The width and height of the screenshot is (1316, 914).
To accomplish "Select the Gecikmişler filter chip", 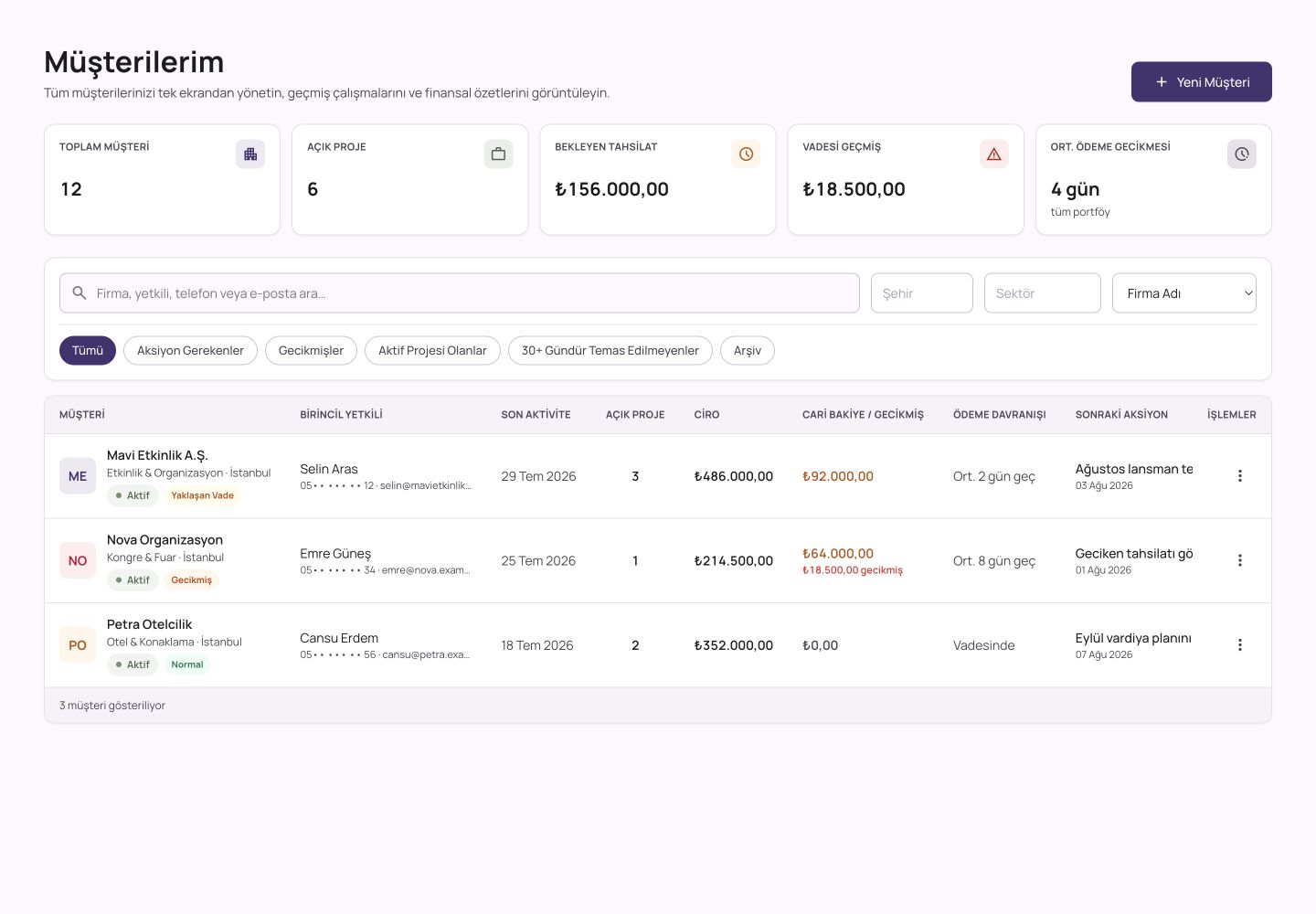I will click(x=311, y=351).
